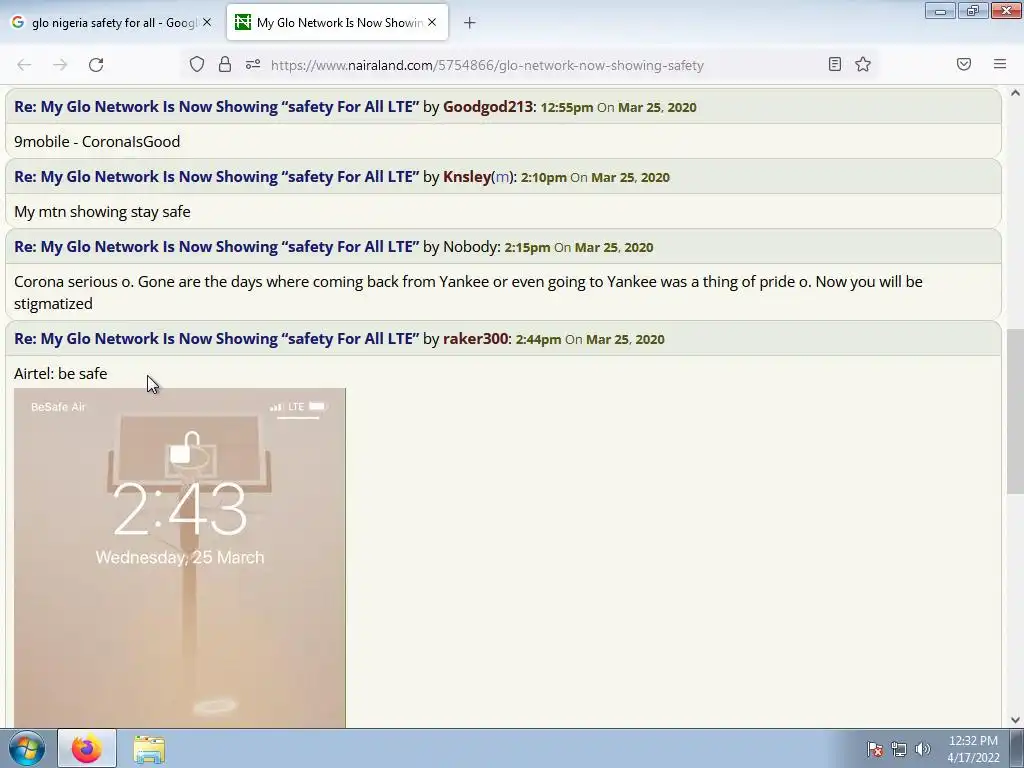Screen dimensions: 1024x768
Task: Open the post title link by raker300
Action: point(216,338)
